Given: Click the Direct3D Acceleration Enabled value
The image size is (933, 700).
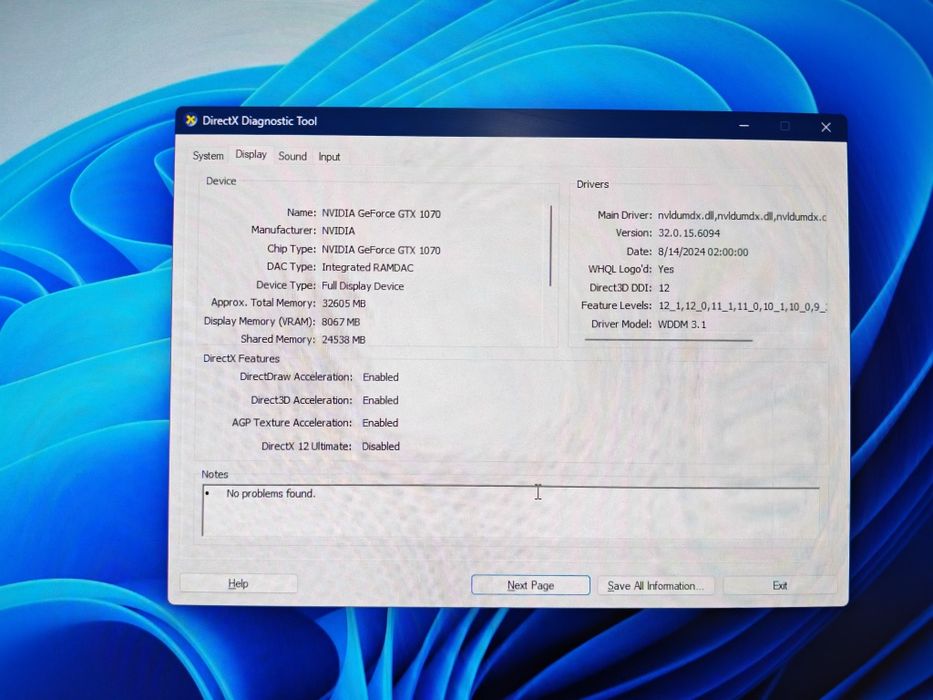Looking at the screenshot, I should pos(380,401).
